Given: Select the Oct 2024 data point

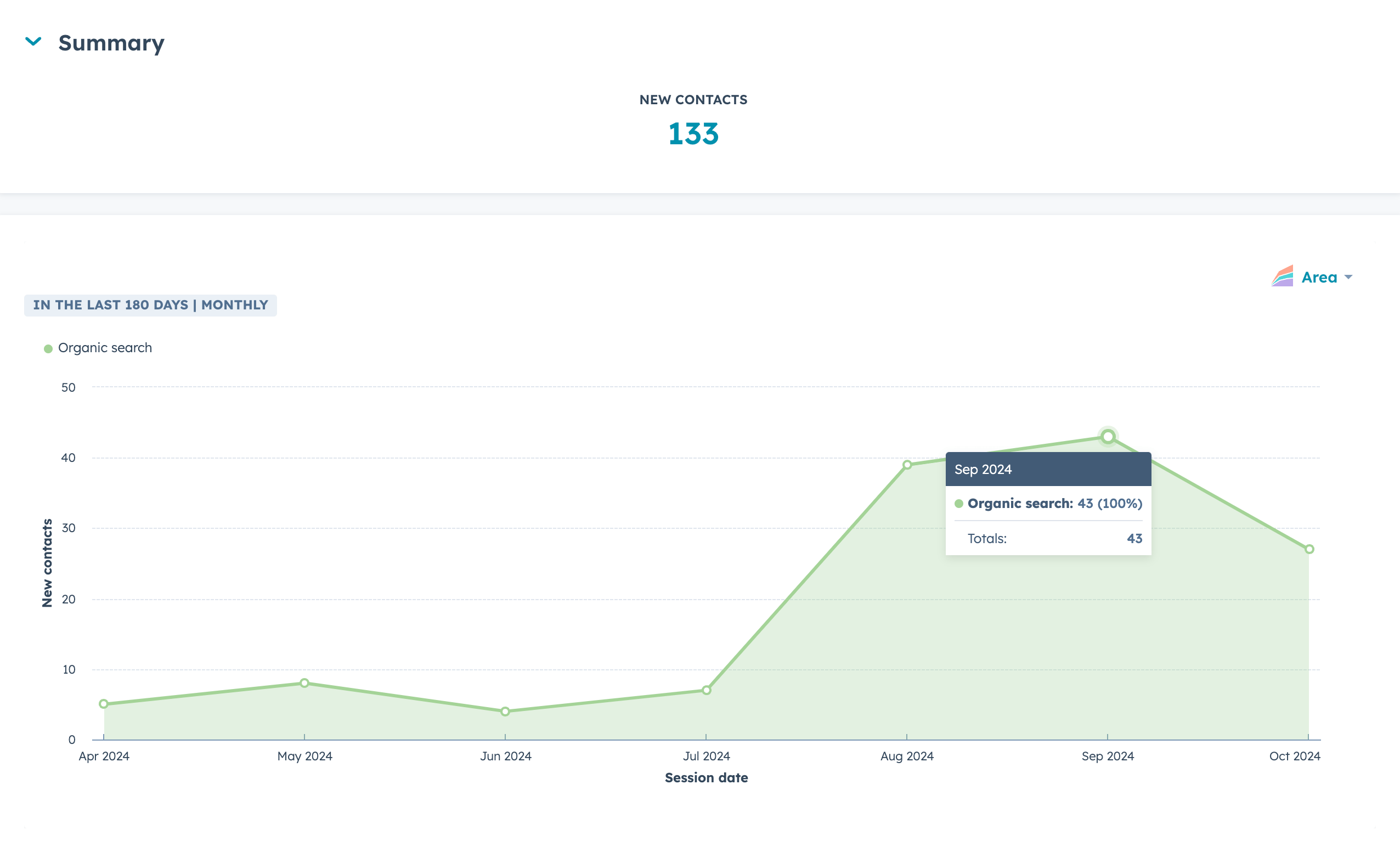Looking at the screenshot, I should [x=1309, y=550].
